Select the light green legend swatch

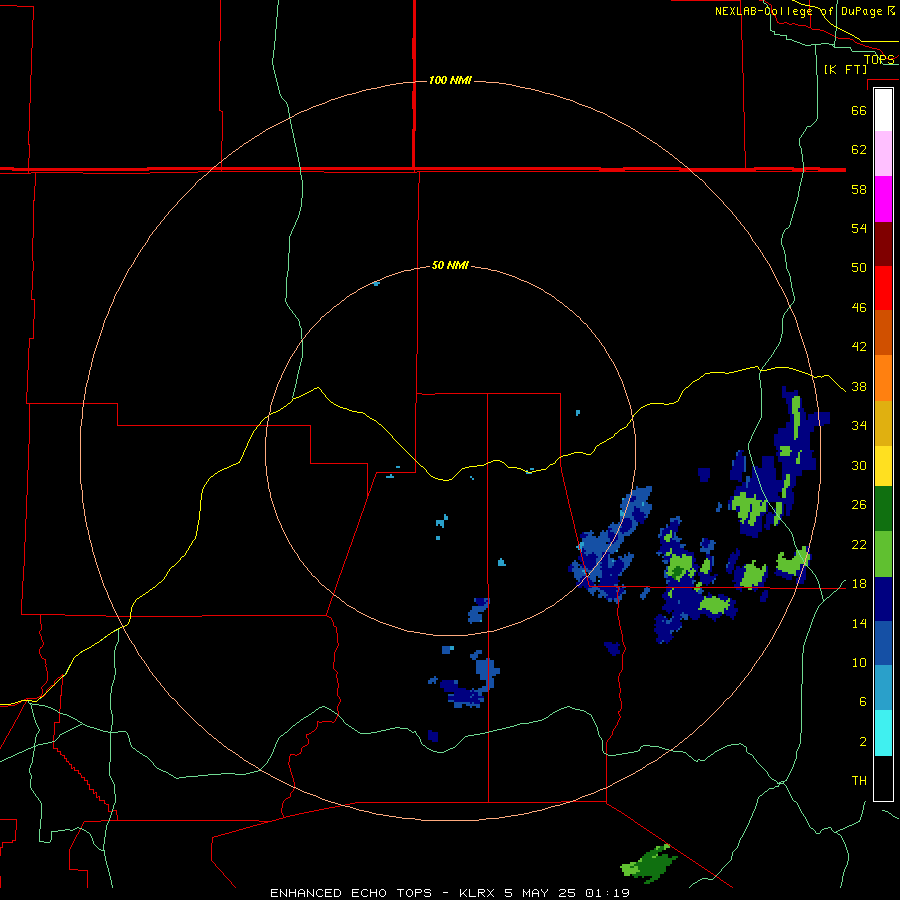pyautogui.click(x=883, y=554)
